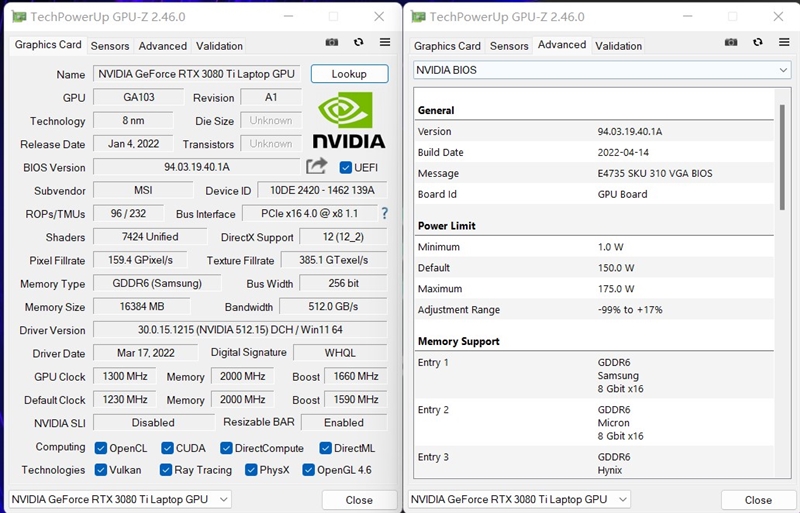
Task: Click camera icon in right GPU-Z window
Action: [x=731, y=42]
